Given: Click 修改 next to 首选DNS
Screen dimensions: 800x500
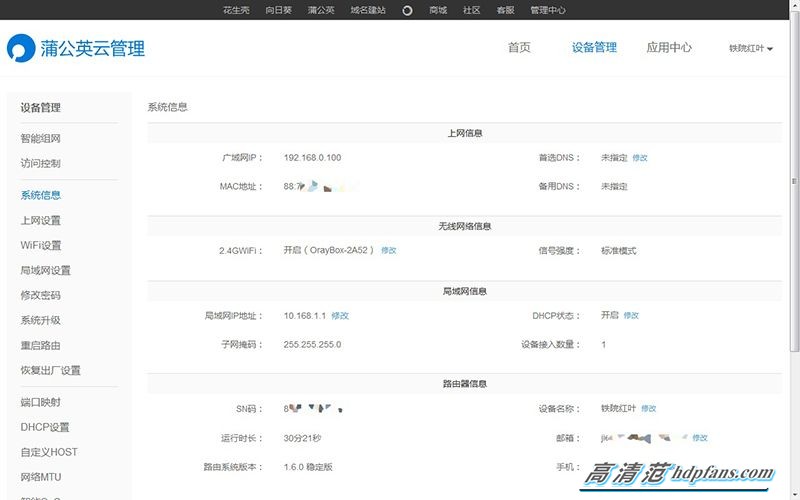Looking at the screenshot, I should 640,158.
